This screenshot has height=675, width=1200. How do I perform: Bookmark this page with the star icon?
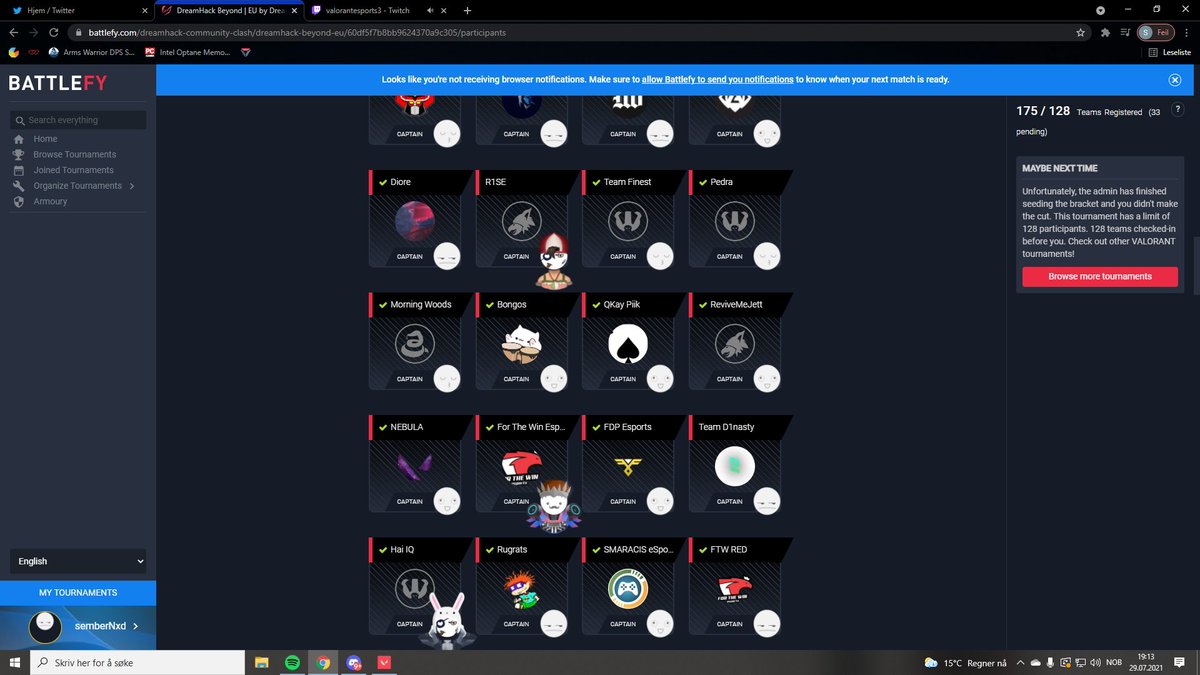(1080, 32)
